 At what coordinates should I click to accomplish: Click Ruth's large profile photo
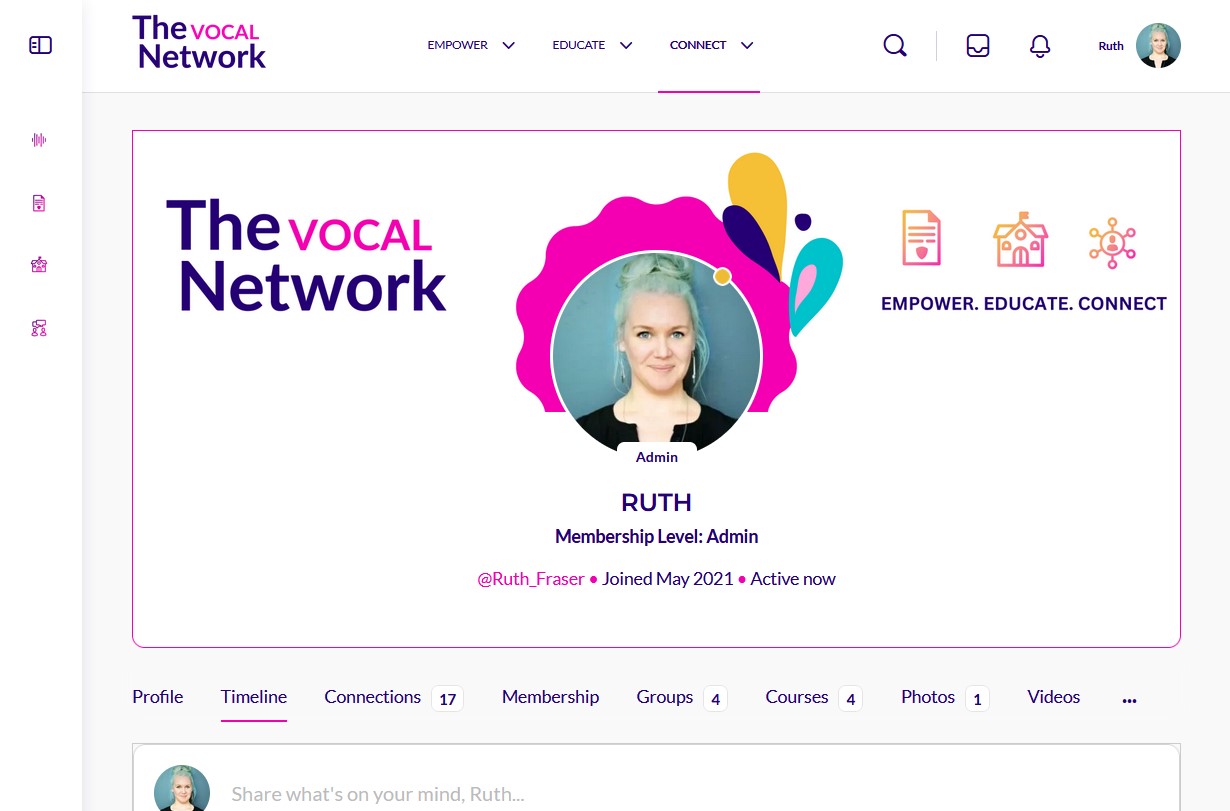click(x=657, y=355)
